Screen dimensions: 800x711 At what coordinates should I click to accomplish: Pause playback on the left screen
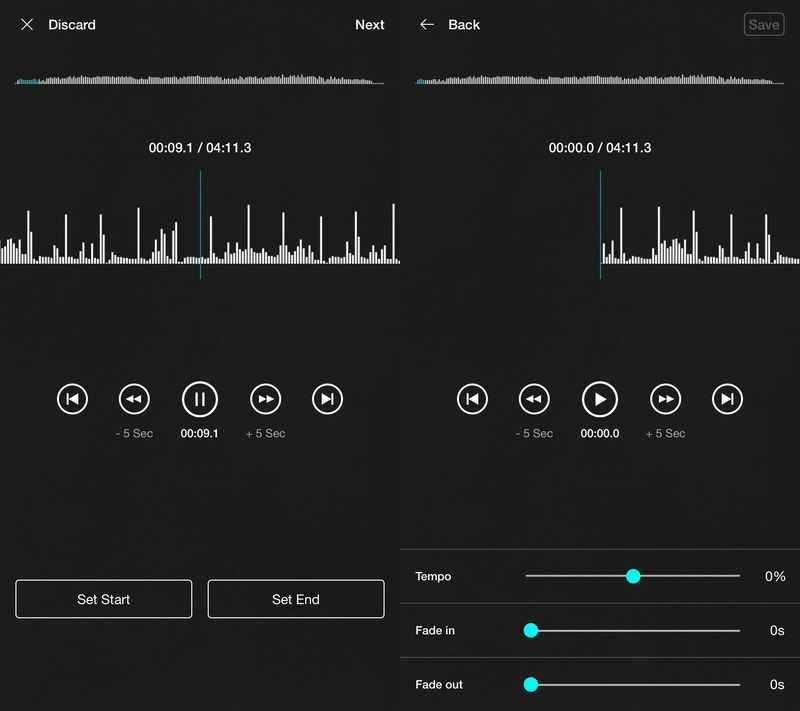click(x=200, y=399)
